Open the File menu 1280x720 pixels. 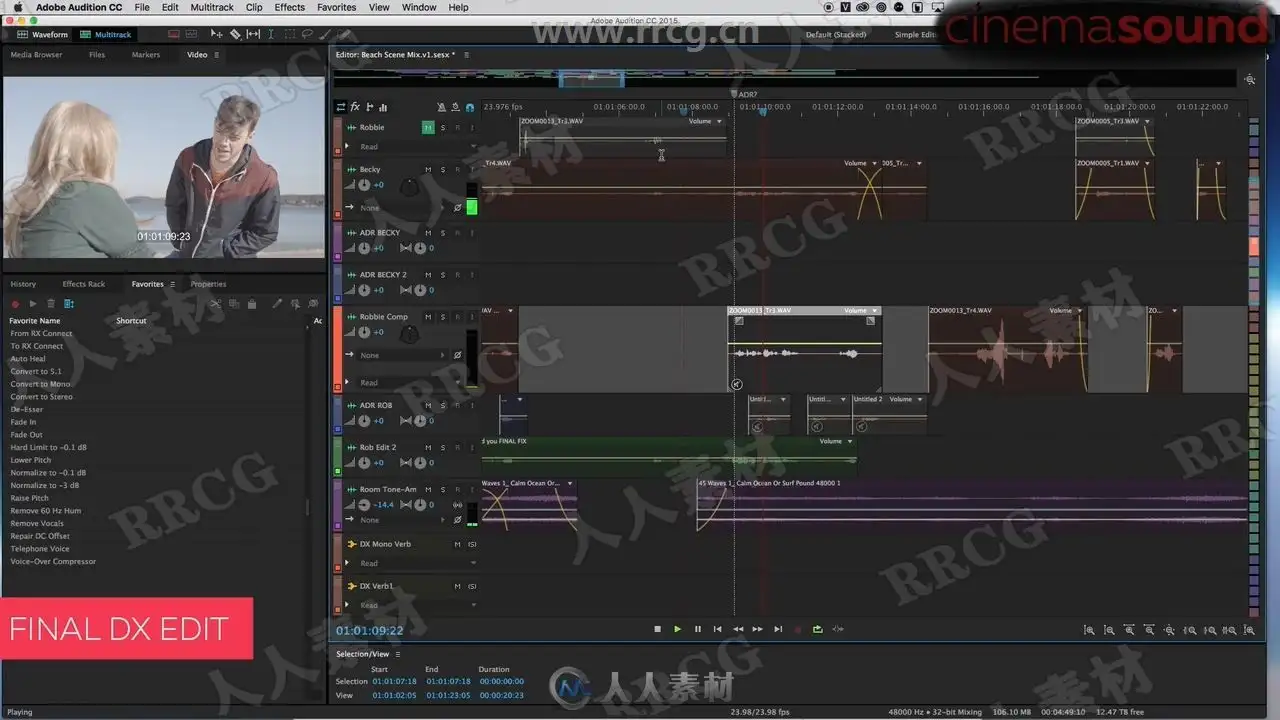(142, 7)
